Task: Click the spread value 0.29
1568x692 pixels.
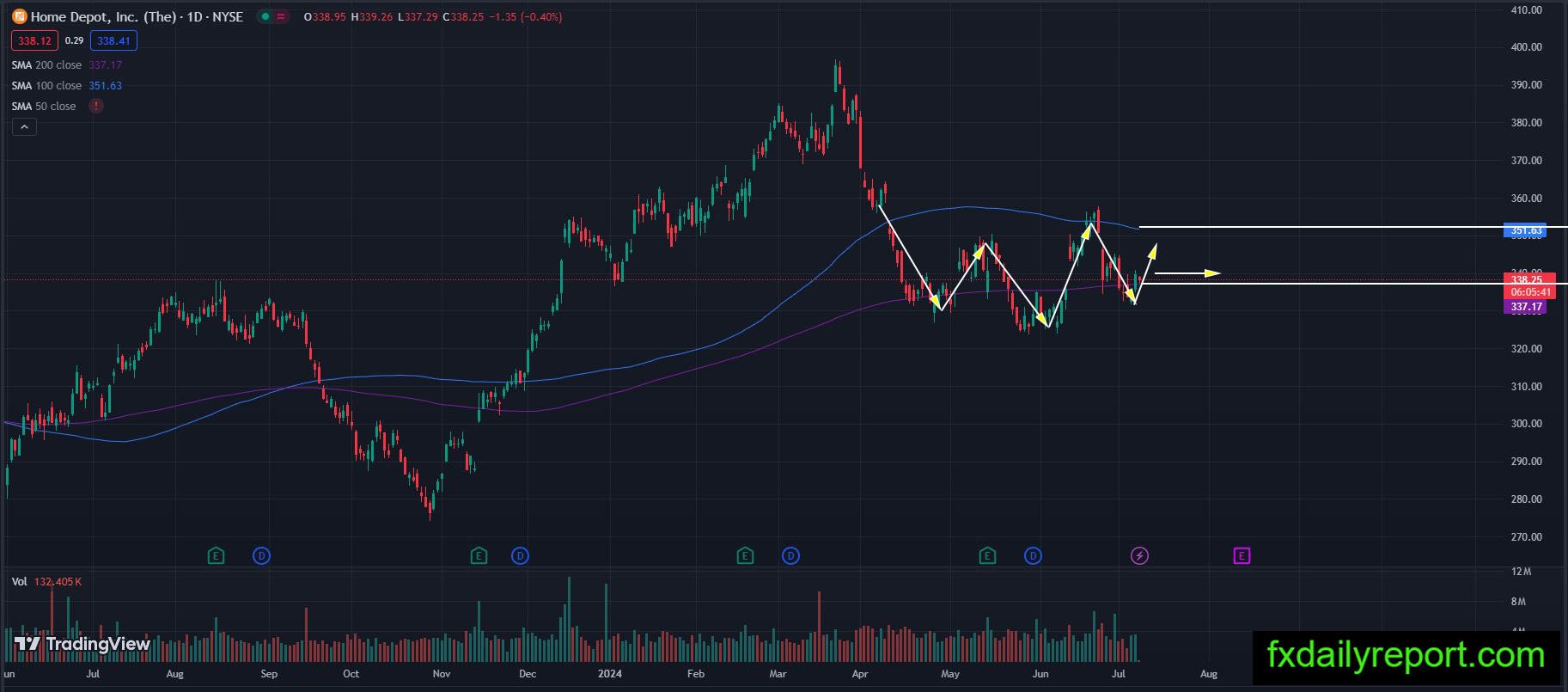Action: [74, 40]
